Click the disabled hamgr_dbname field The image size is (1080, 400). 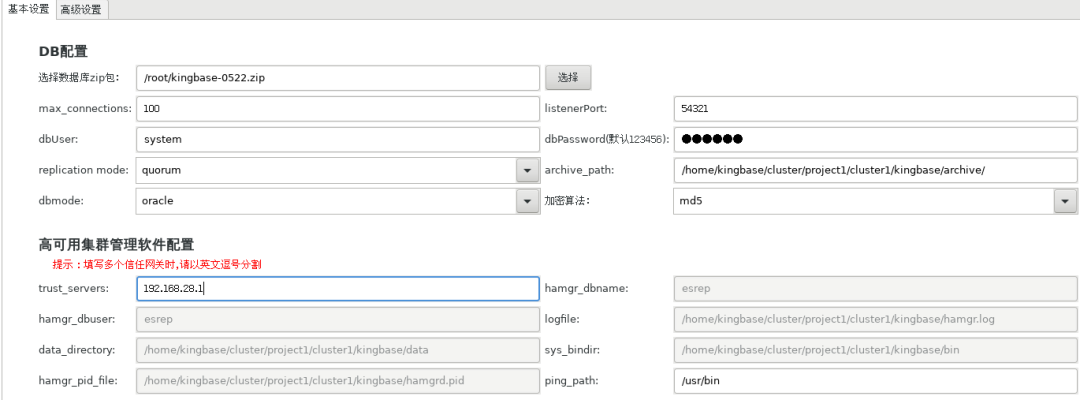tap(875, 288)
